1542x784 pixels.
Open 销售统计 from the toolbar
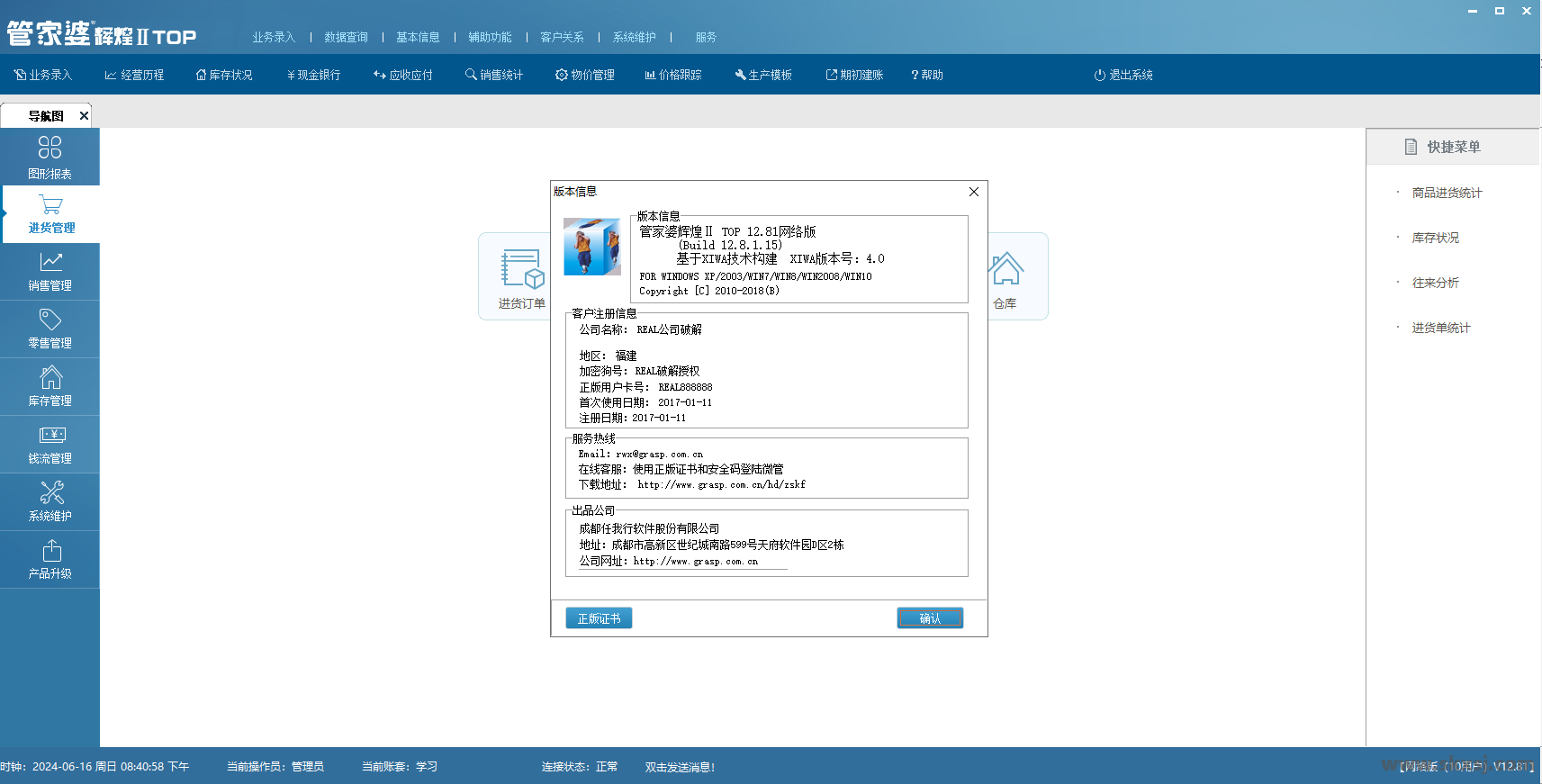(494, 75)
